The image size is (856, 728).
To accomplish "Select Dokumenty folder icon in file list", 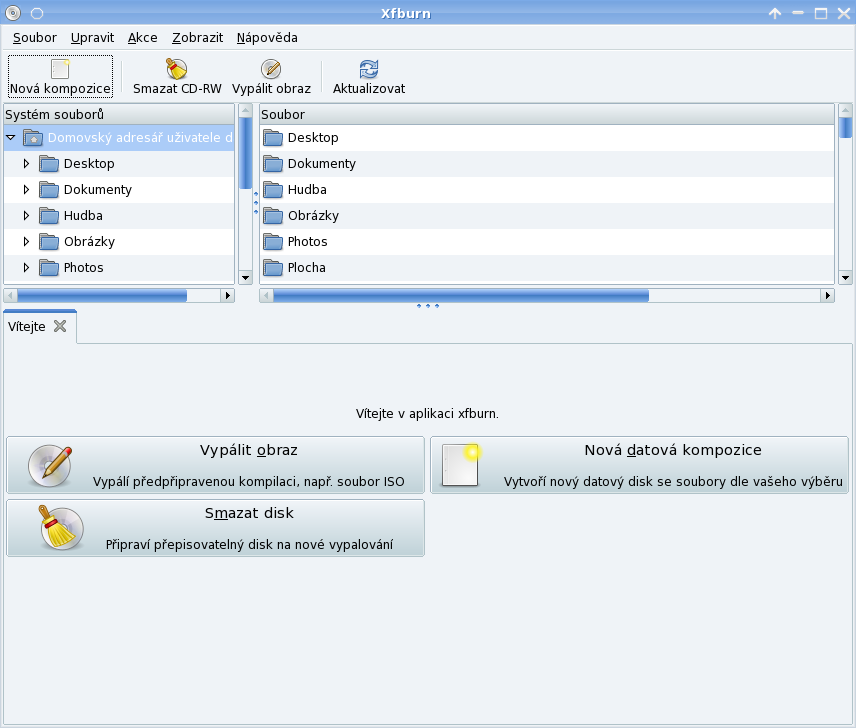I will (x=273, y=163).
